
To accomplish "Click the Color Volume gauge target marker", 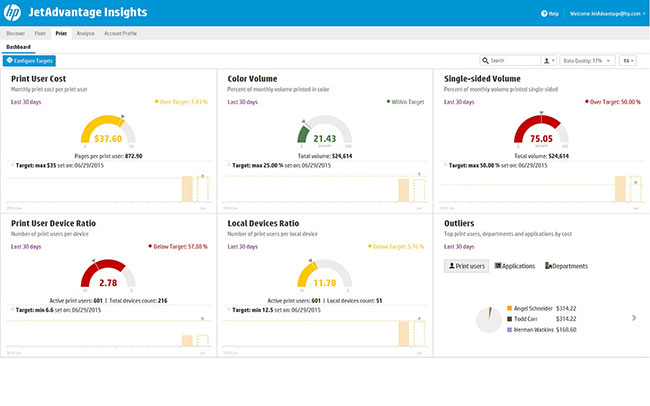I will [303, 122].
